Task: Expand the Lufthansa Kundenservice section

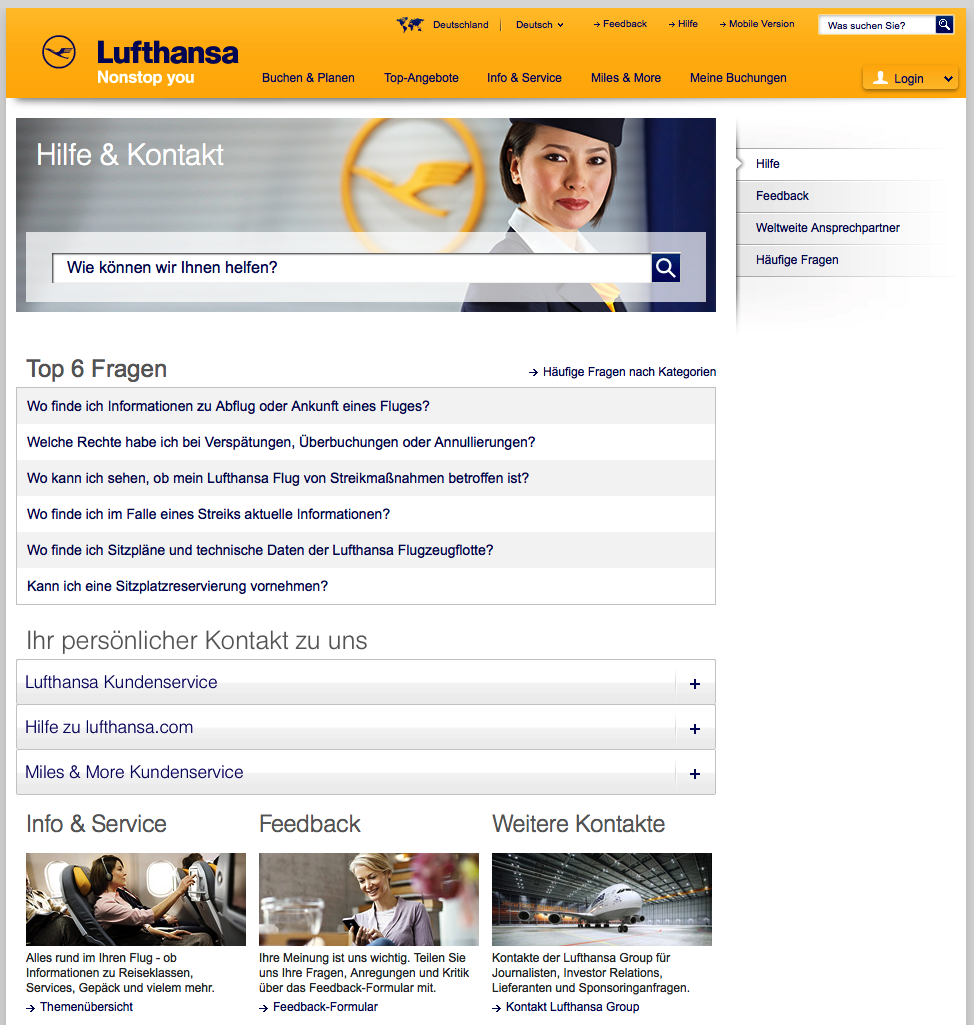Action: pos(121,682)
